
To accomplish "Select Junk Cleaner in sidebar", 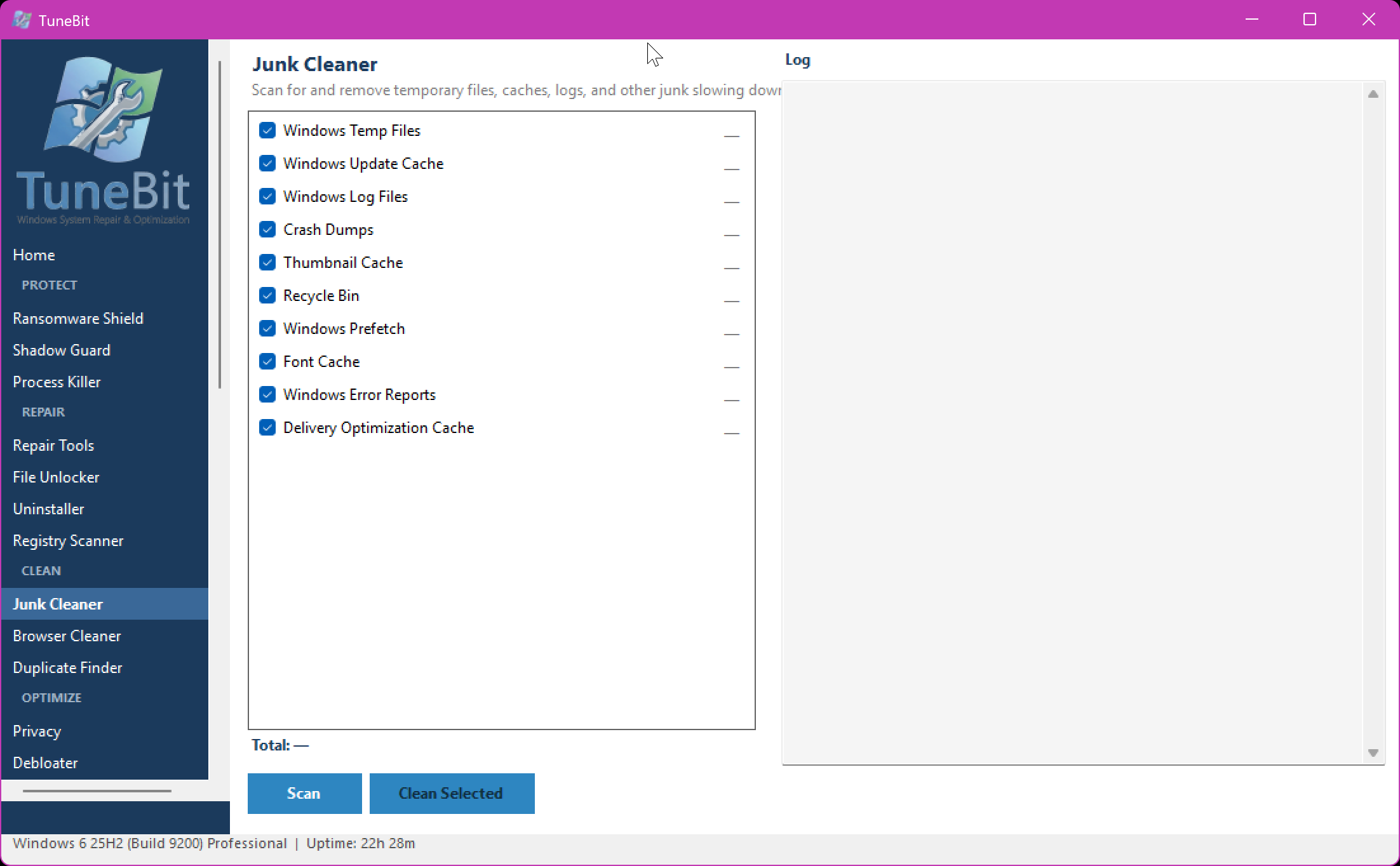I will pos(105,604).
